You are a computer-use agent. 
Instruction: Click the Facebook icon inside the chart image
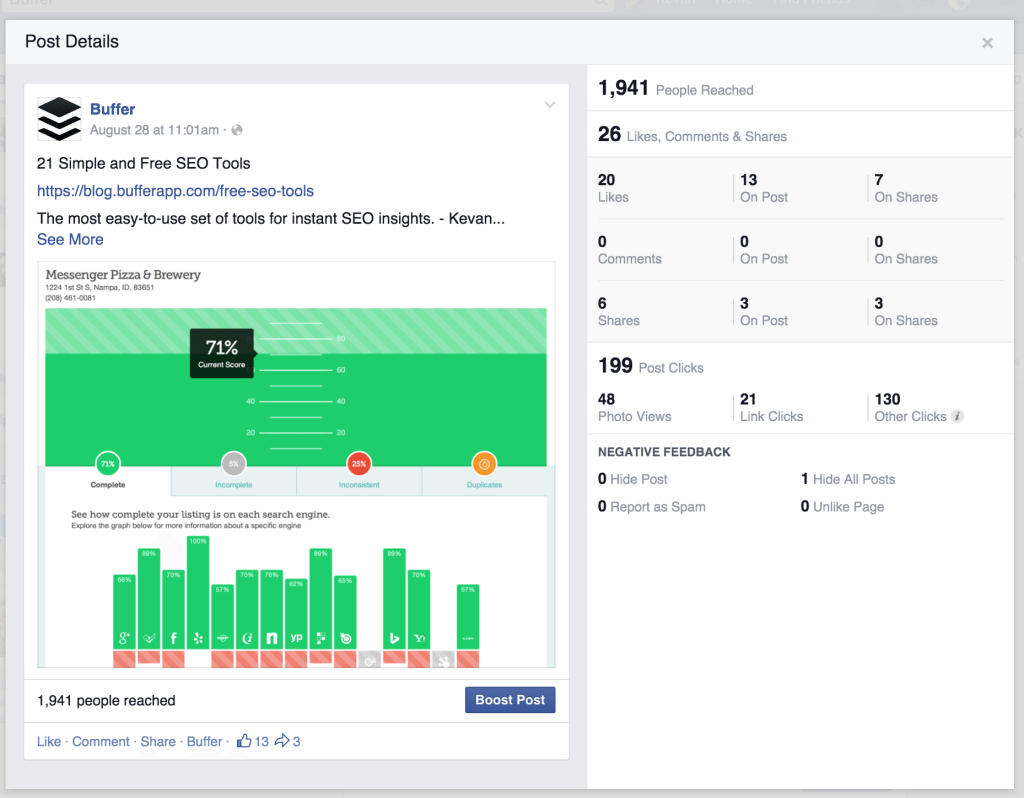click(173, 637)
